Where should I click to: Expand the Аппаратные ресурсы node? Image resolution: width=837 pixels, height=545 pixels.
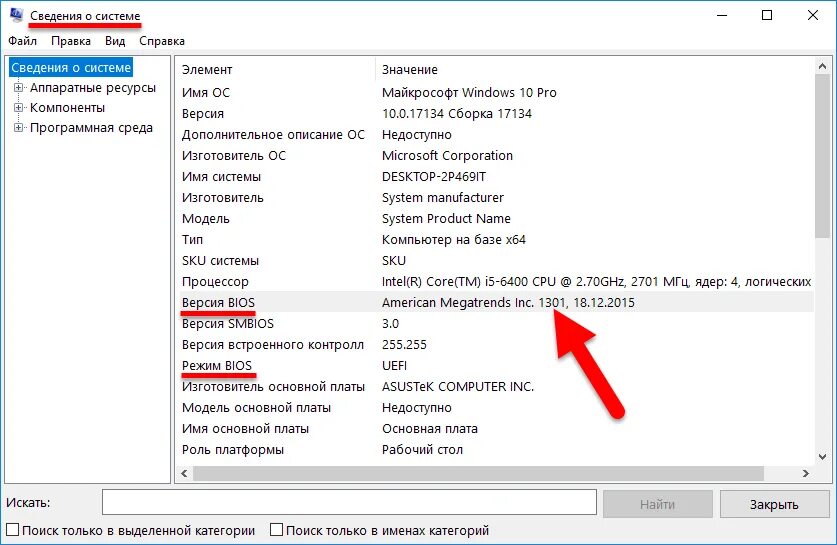pos(18,88)
